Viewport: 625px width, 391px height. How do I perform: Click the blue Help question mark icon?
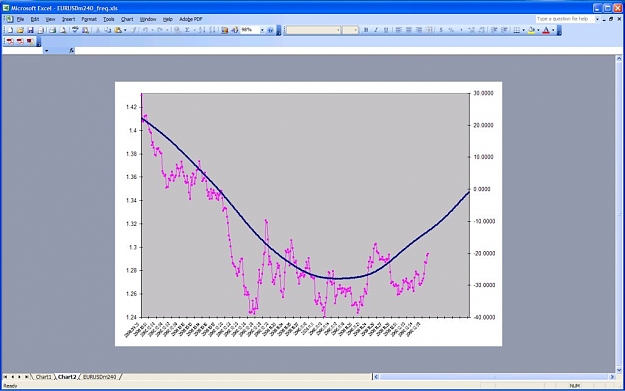point(270,30)
